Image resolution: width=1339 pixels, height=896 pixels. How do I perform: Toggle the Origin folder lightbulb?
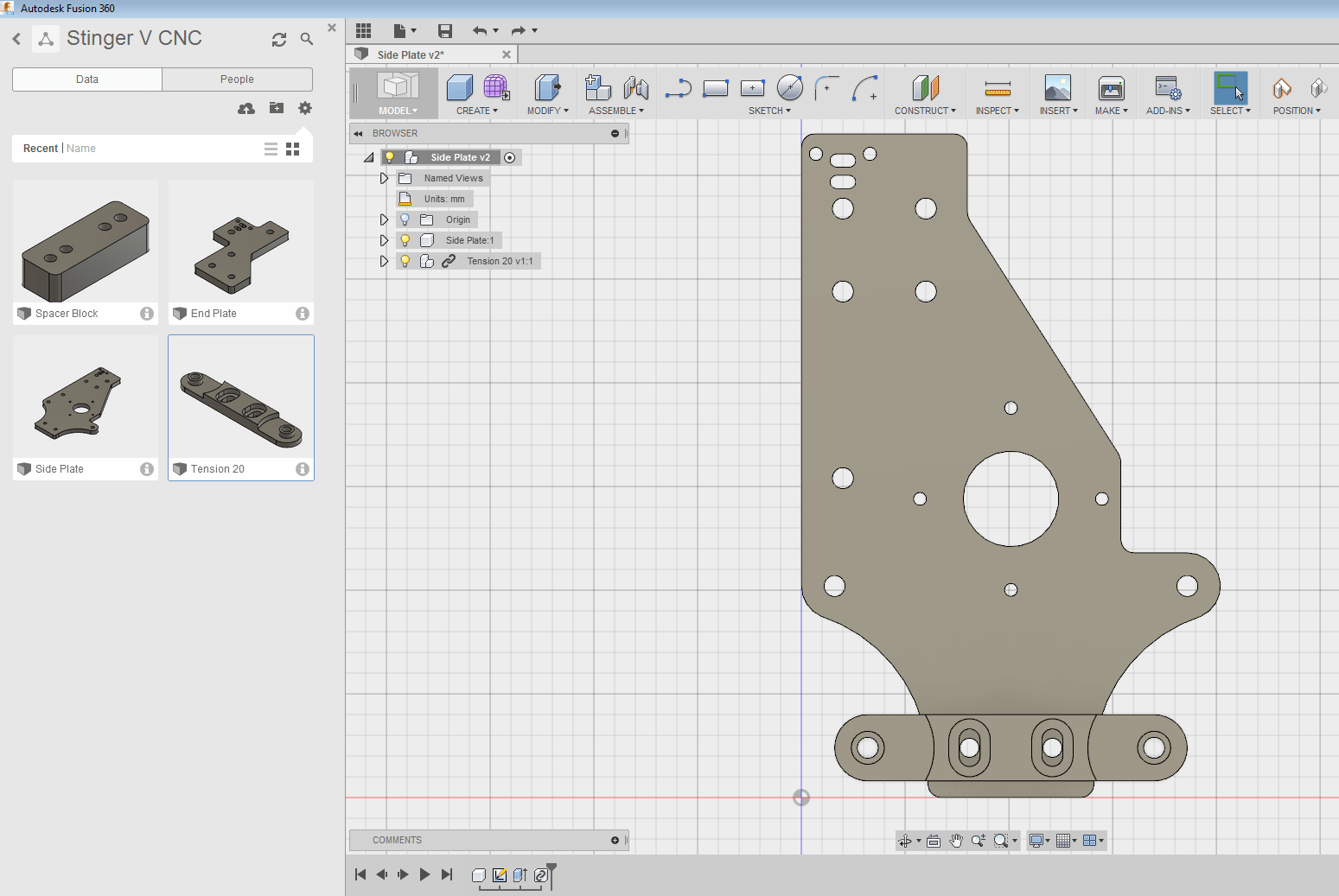pyautogui.click(x=405, y=219)
